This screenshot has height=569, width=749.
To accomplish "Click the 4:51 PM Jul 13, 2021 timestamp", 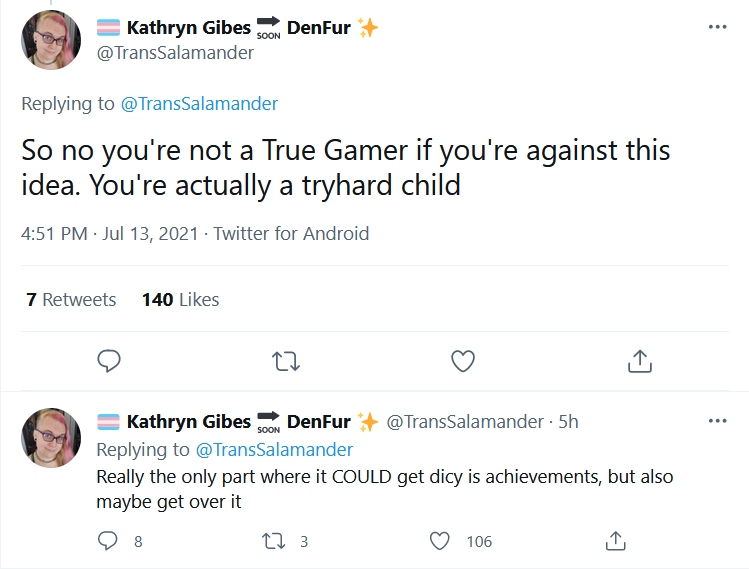I will (109, 234).
